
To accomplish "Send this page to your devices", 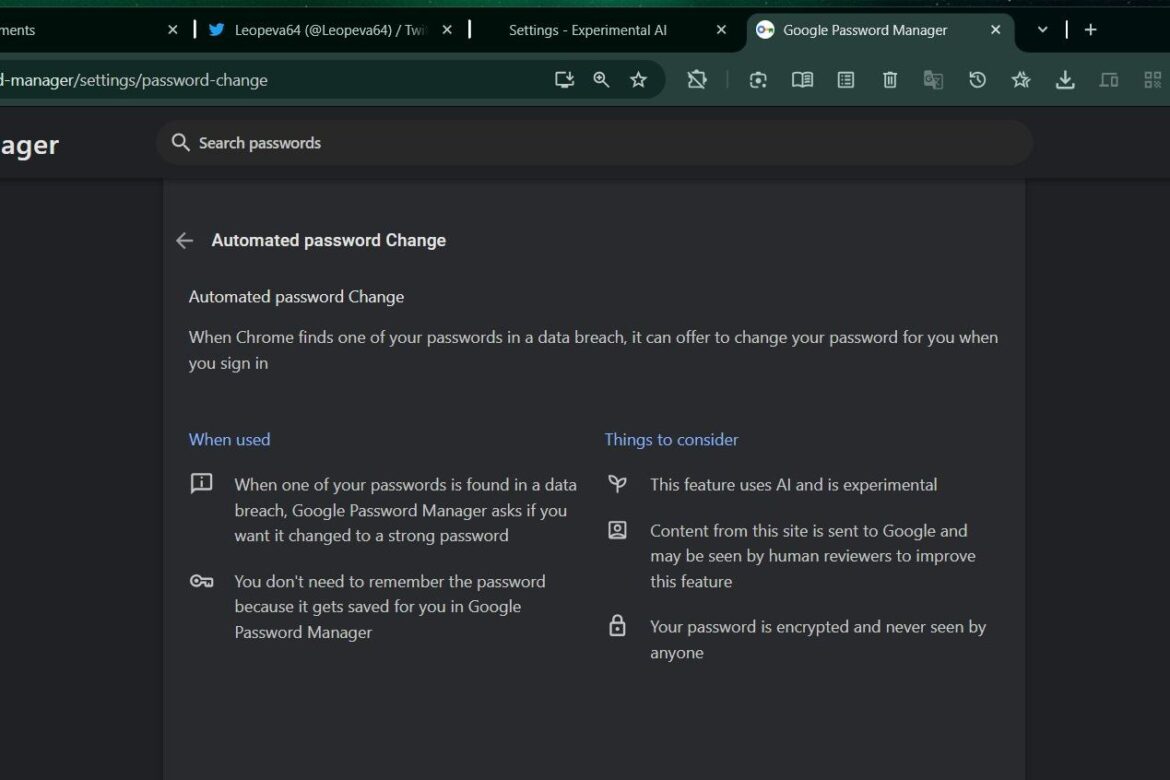I will (x=1109, y=79).
